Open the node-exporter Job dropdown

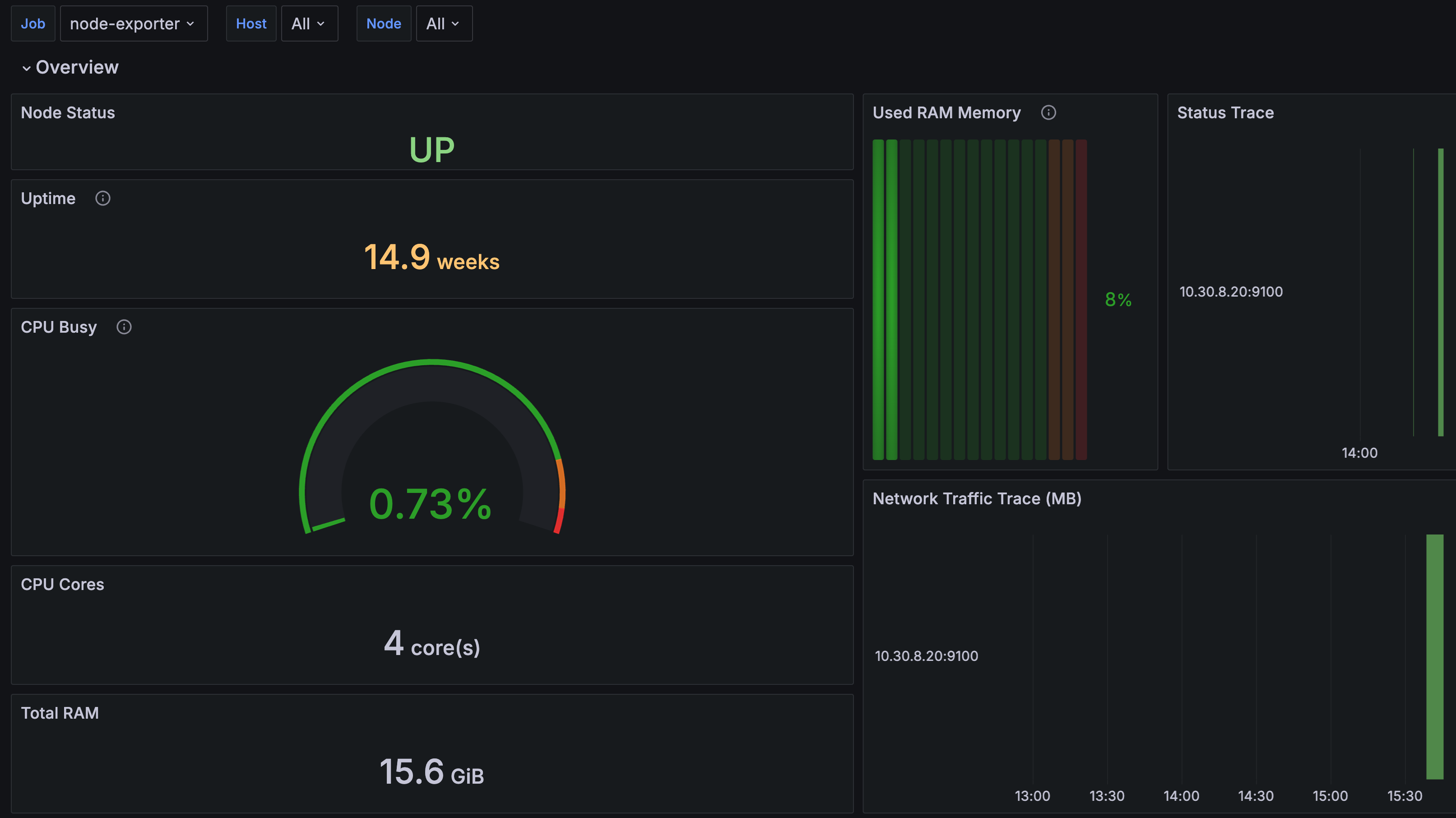click(134, 24)
